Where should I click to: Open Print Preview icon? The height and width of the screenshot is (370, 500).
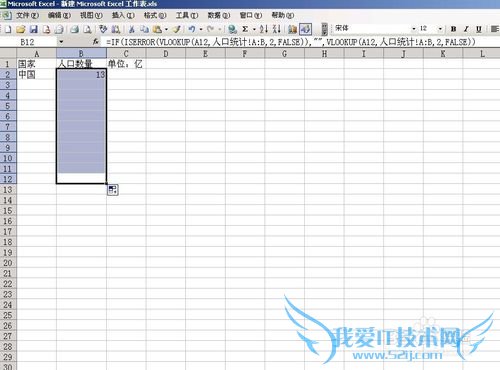(x=87, y=29)
